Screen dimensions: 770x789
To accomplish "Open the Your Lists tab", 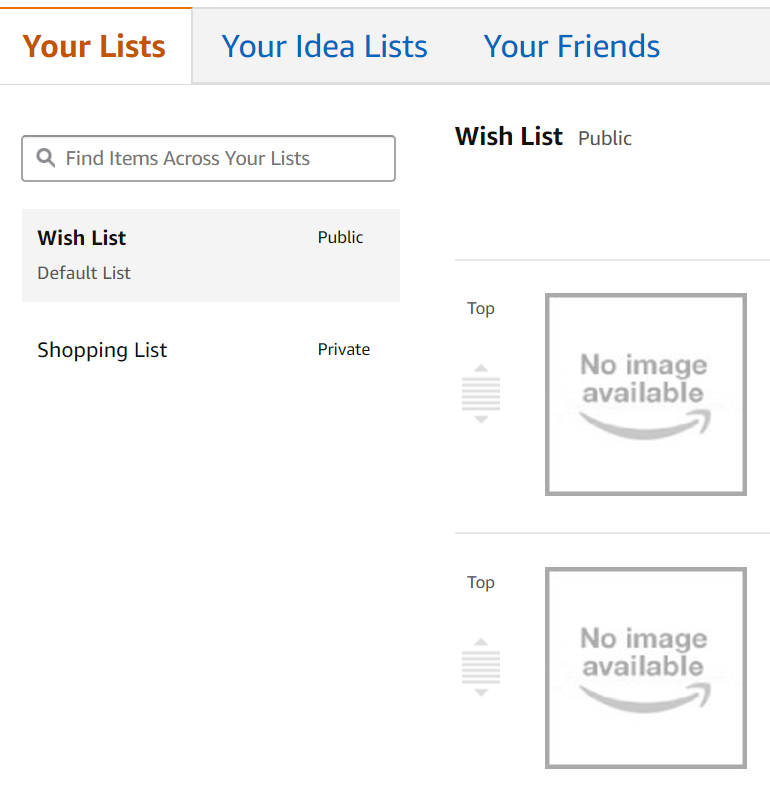I will click(x=94, y=46).
